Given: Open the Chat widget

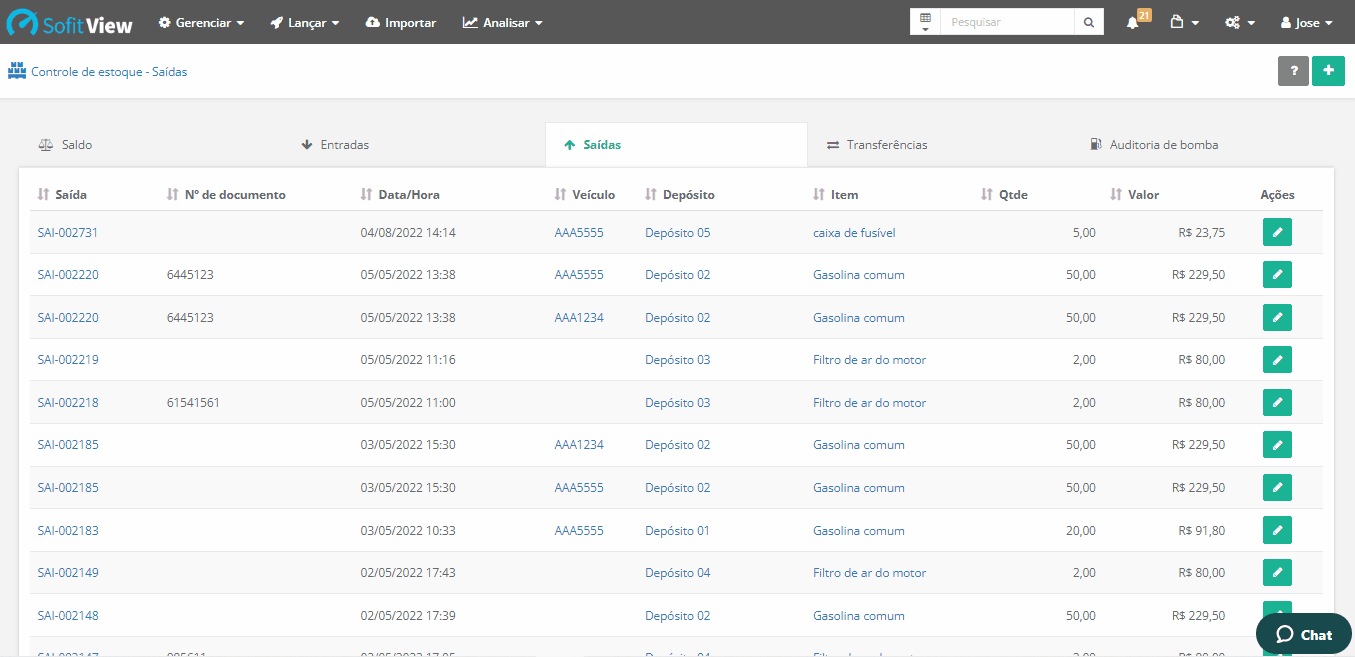Looking at the screenshot, I should pyautogui.click(x=1304, y=634).
